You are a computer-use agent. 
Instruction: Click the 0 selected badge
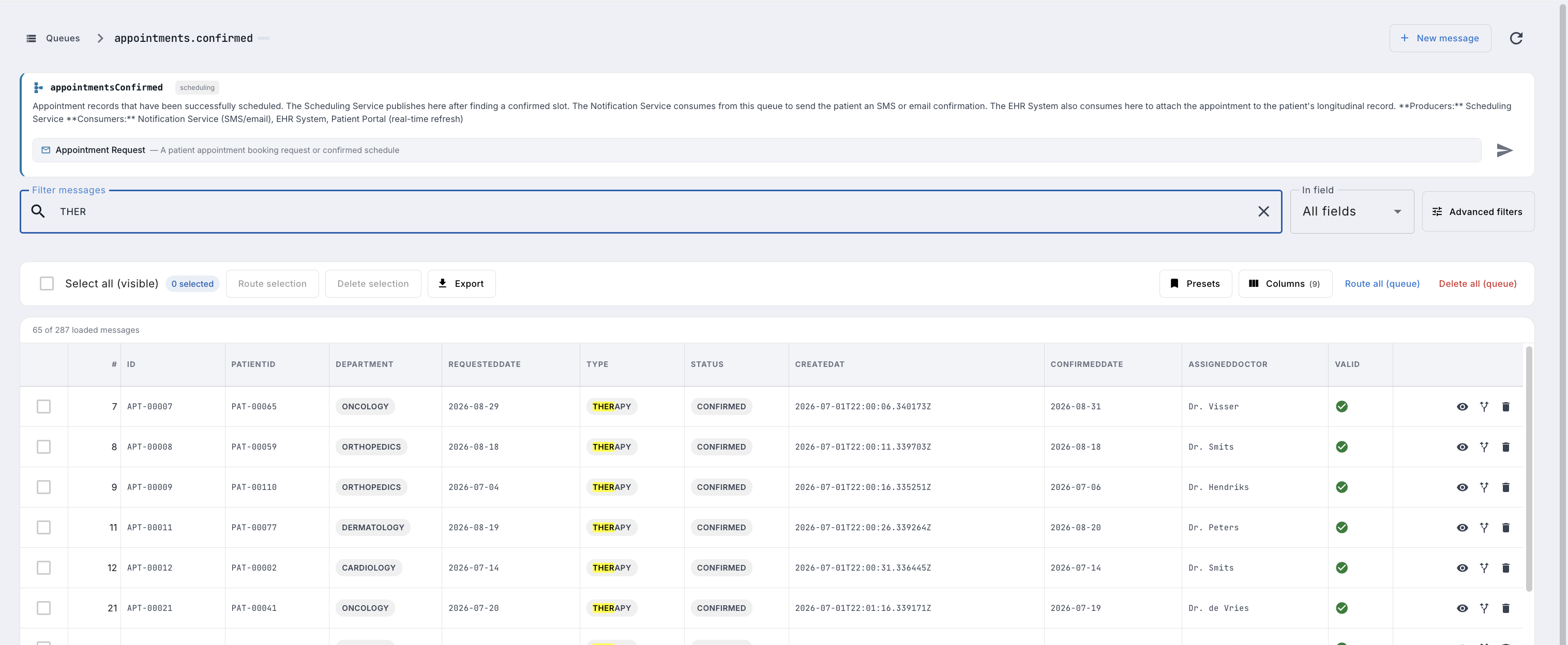pyautogui.click(x=192, y=284)
